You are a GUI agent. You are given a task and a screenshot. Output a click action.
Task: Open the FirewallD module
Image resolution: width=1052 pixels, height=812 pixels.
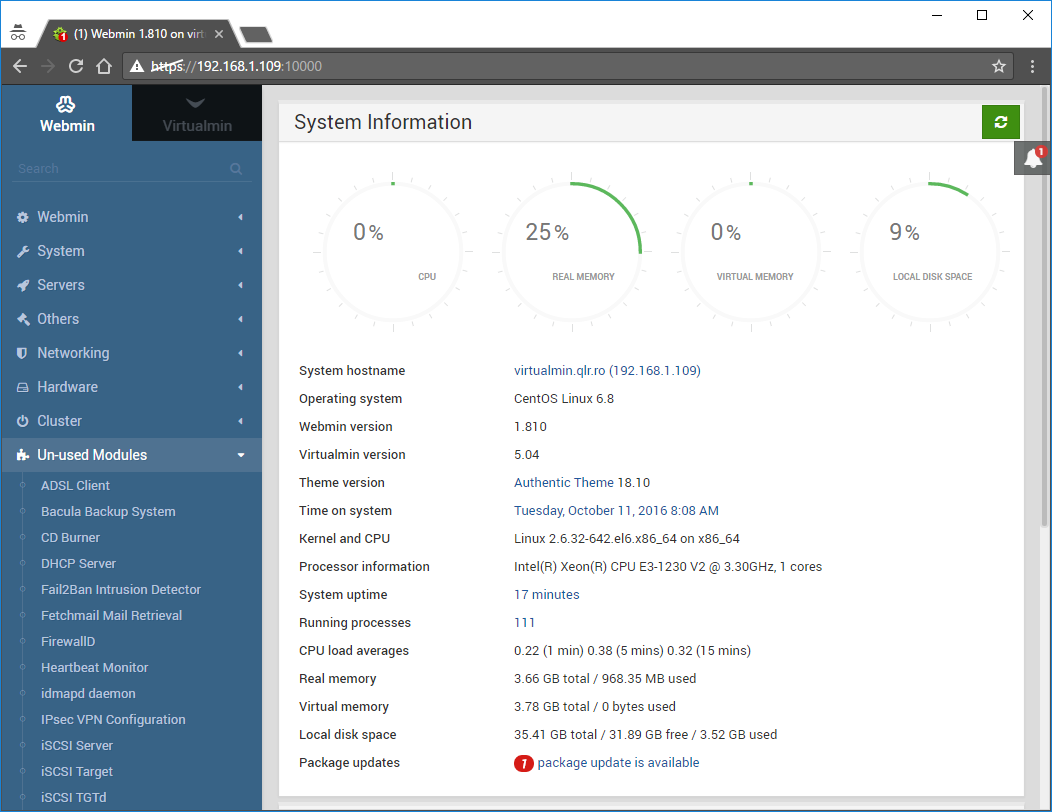click(x=68, y=642)
